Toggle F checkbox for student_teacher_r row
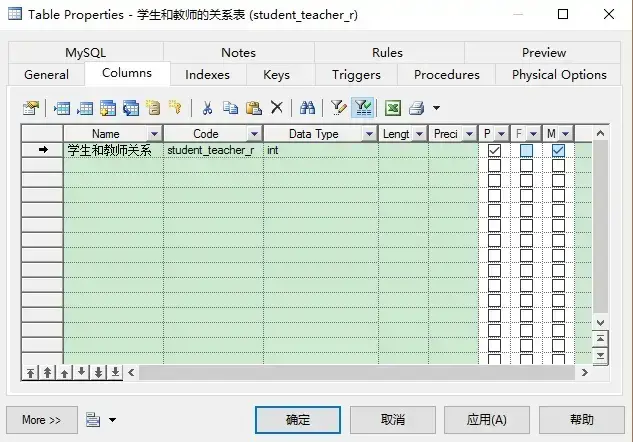This screenshot has height=442, width=633. pos(526,151)
